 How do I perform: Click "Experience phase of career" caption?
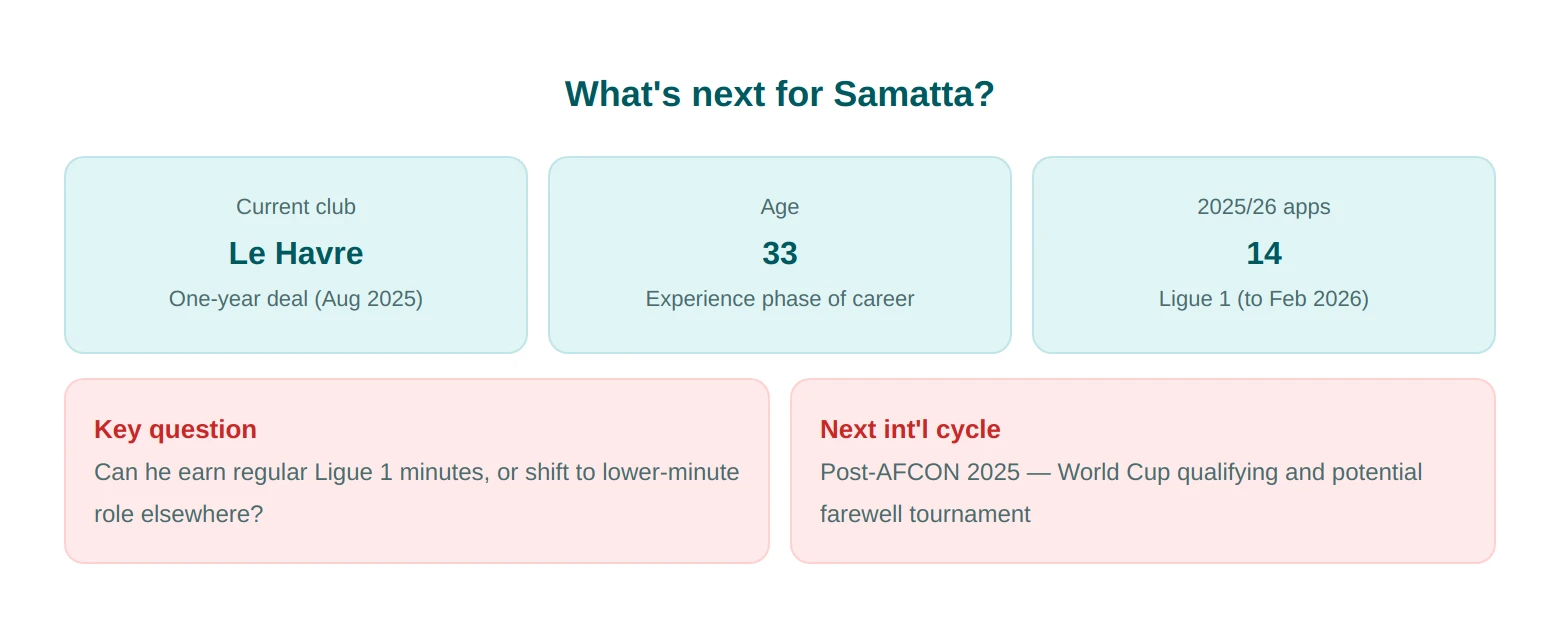click(780, 299)
